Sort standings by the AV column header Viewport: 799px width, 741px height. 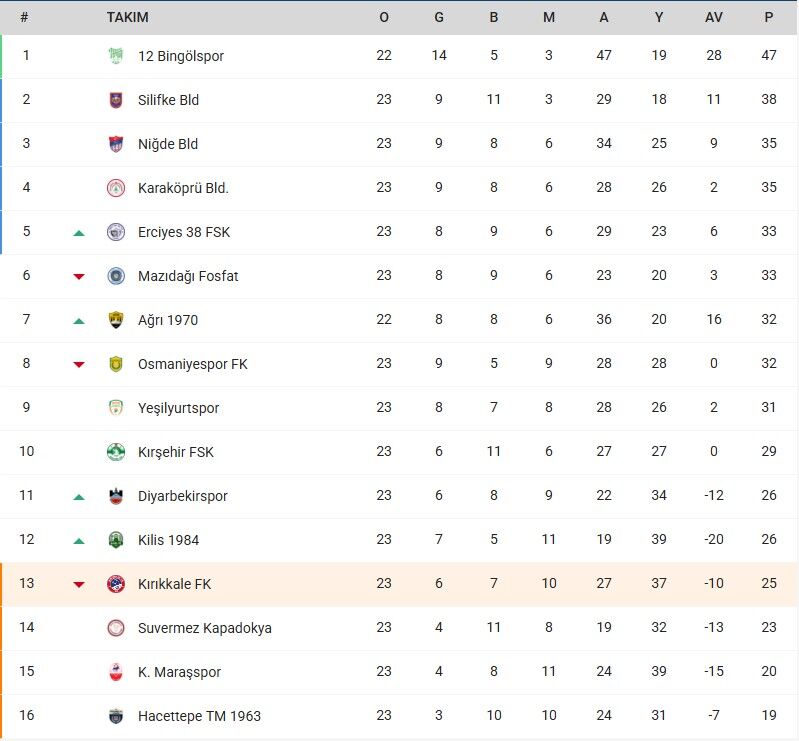[x=713, y=17]
